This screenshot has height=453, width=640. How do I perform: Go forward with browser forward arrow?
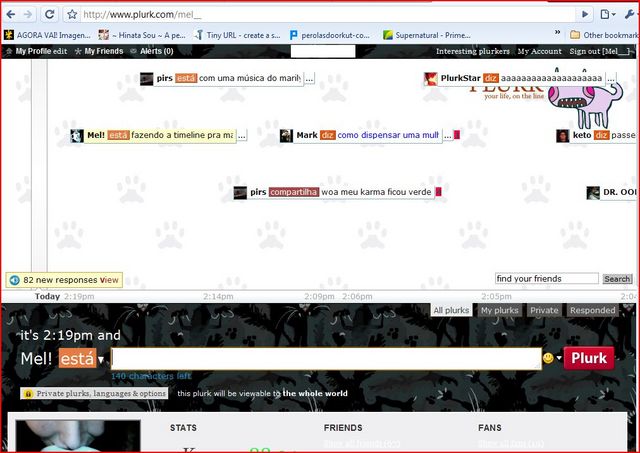click(28, 15)
